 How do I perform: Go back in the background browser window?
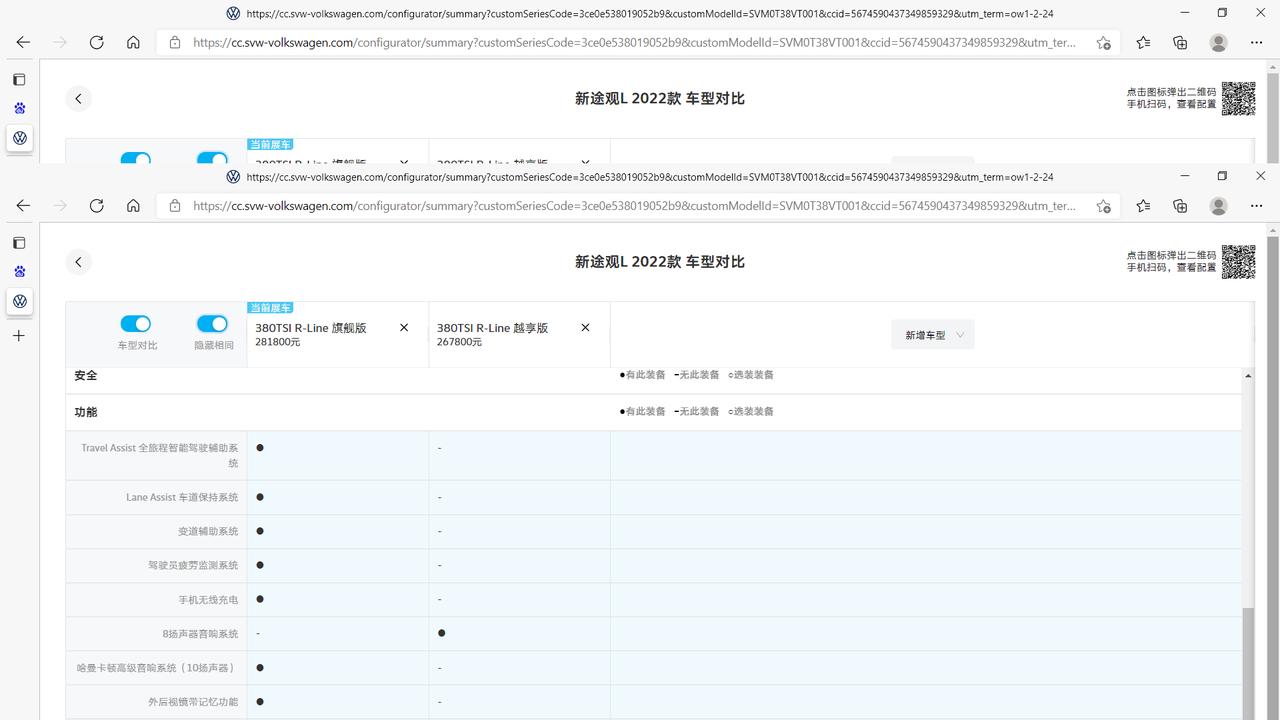pyautogui.click(x=23, y=42)
